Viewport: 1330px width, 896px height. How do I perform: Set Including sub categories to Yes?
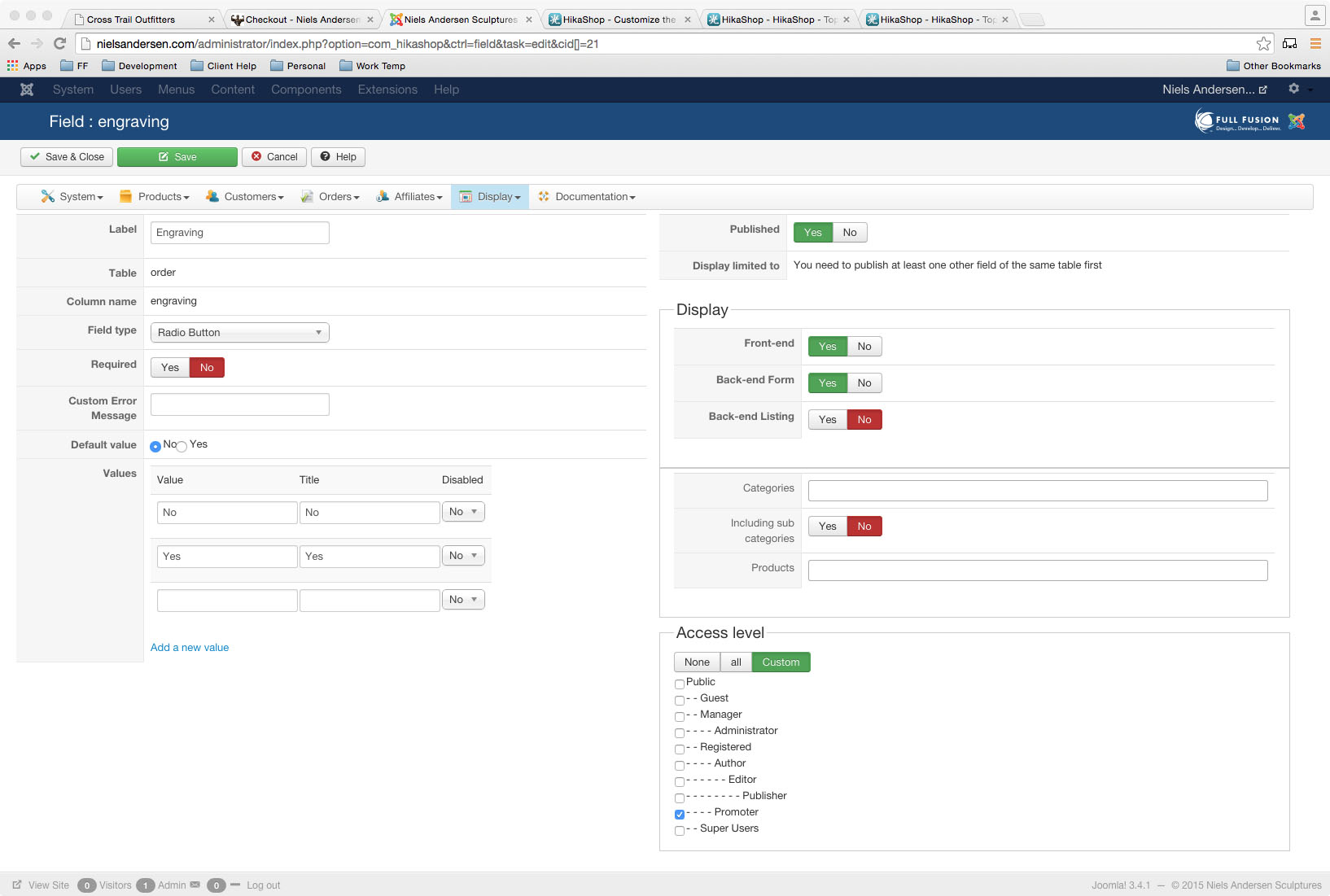[x=828, y=527]
